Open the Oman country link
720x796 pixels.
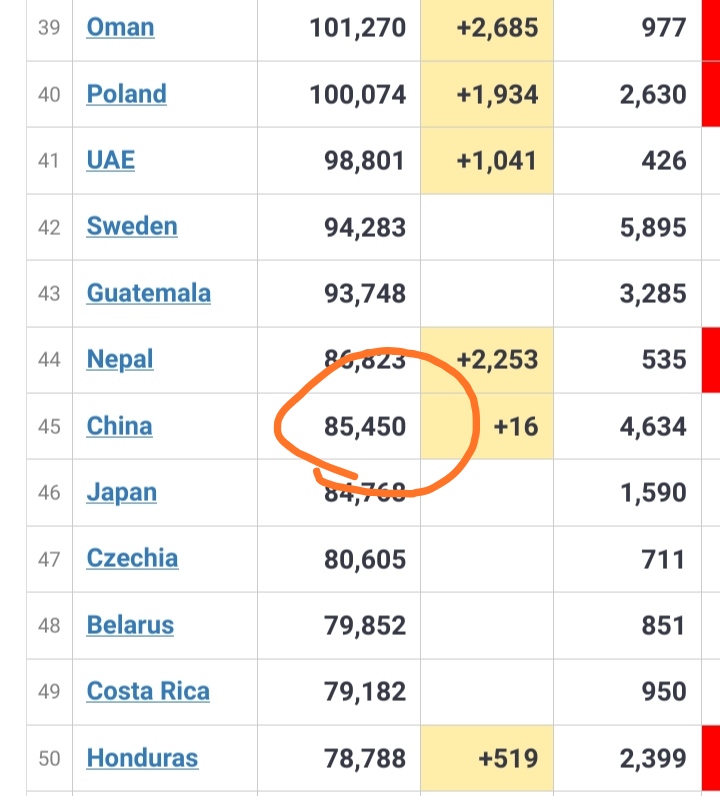(120, 27)
